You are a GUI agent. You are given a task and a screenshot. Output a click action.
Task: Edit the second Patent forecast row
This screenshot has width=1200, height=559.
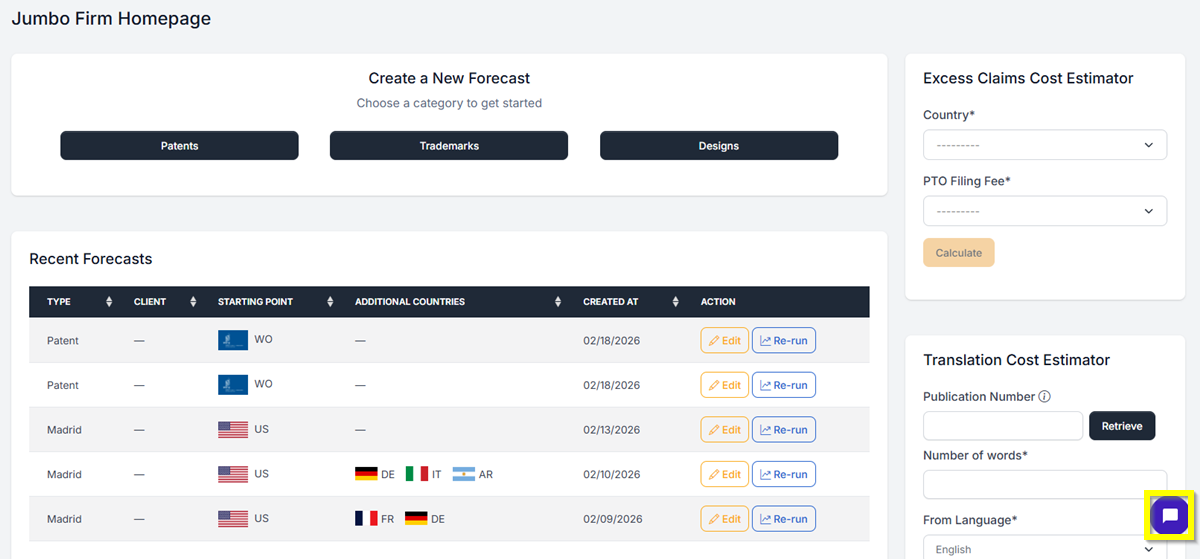click(x=724, y=385)
